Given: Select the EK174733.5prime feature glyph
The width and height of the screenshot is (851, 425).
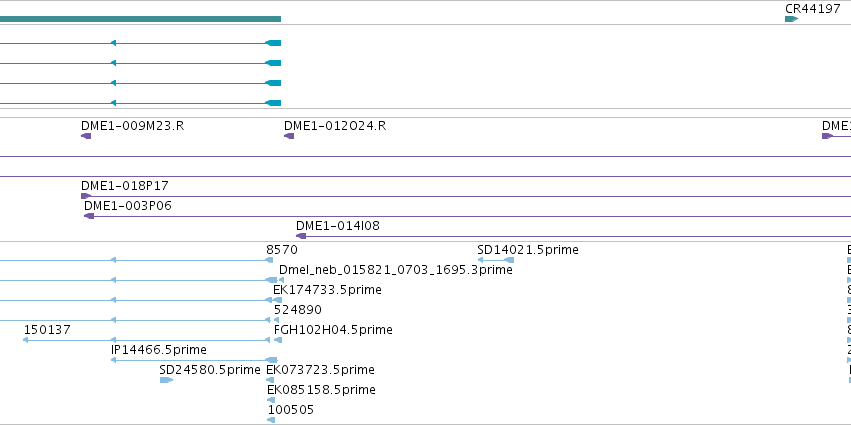Looking at the screenshot, I should tap(277, 300).
